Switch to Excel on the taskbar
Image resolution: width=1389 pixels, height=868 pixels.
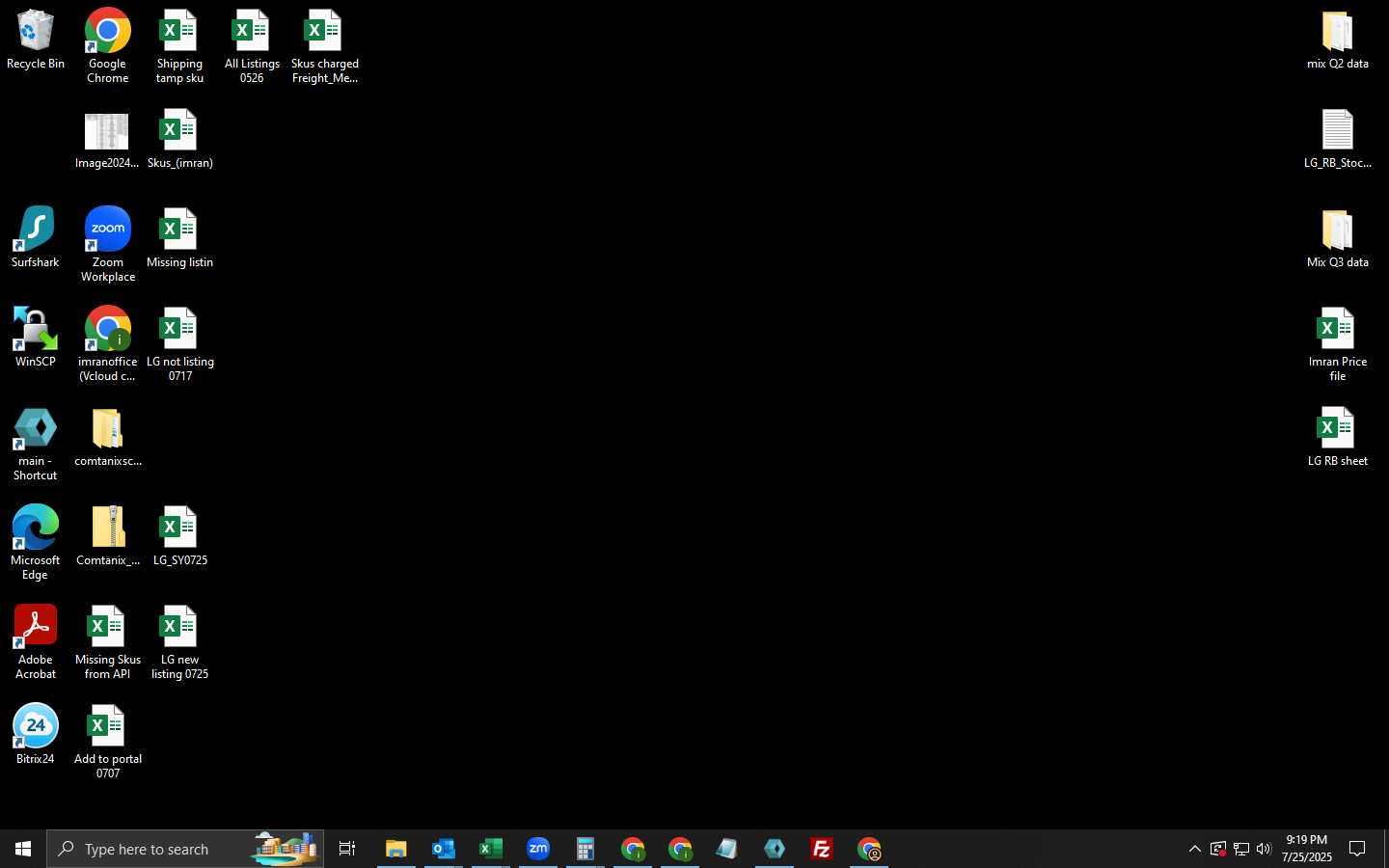491,849
